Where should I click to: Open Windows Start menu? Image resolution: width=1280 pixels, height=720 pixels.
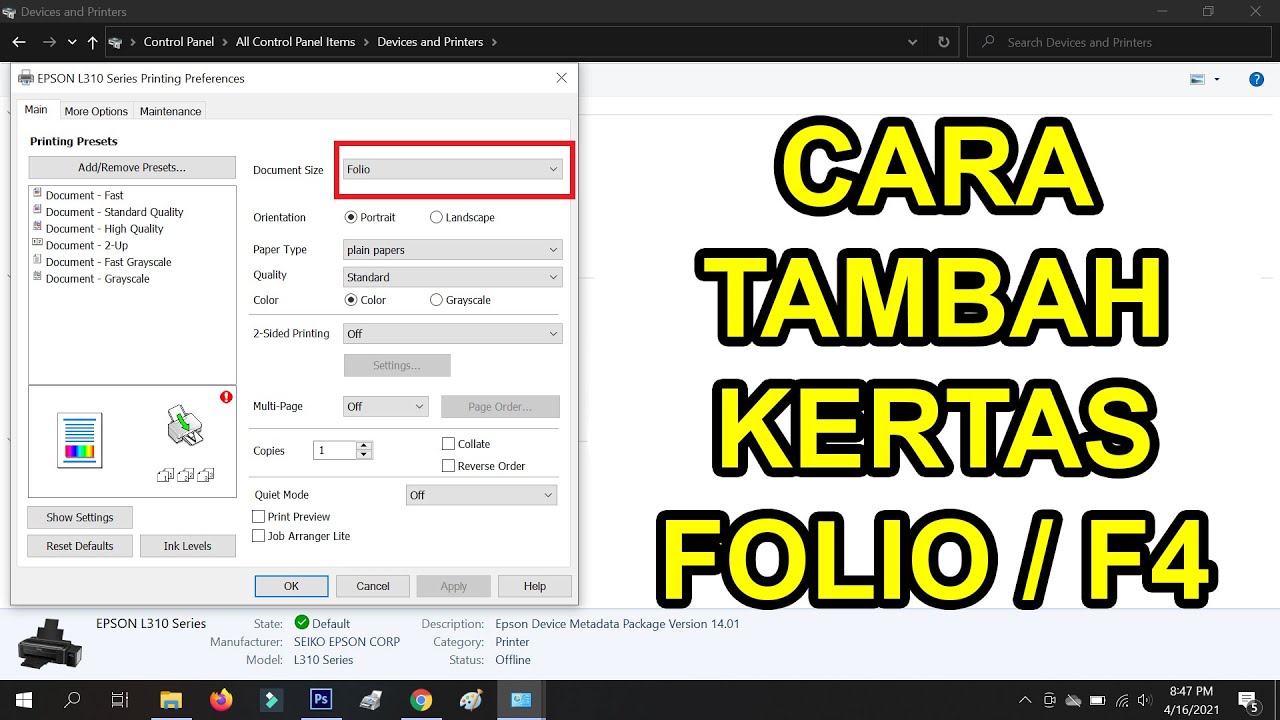point(22,700)
